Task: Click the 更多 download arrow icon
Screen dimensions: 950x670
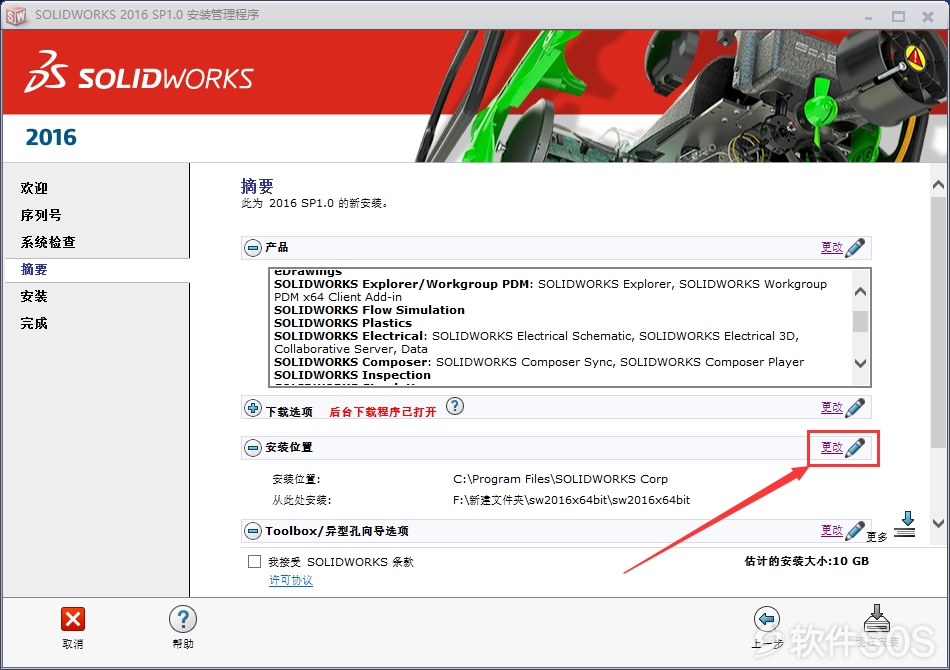Action: 905,524
